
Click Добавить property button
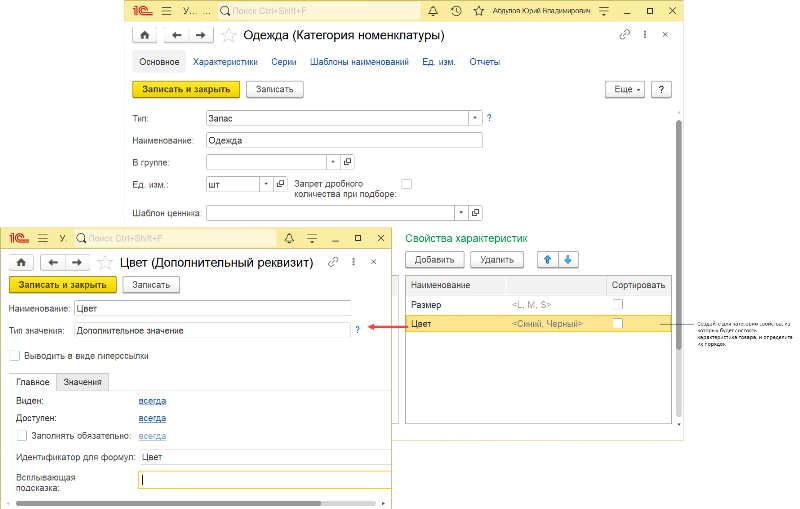point(434,260)
